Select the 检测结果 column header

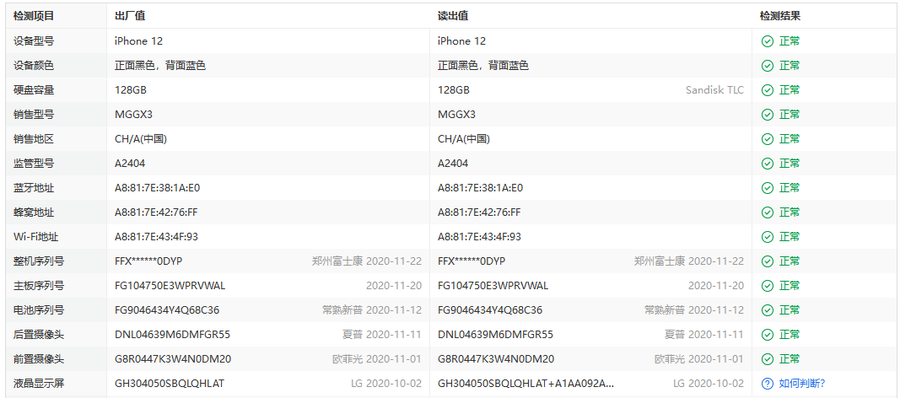coord(780,16)
